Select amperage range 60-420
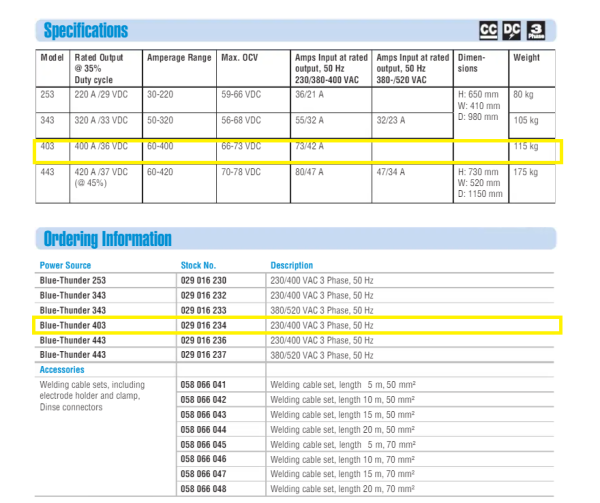This screenshot has width=600, height=503. (160, 172)
